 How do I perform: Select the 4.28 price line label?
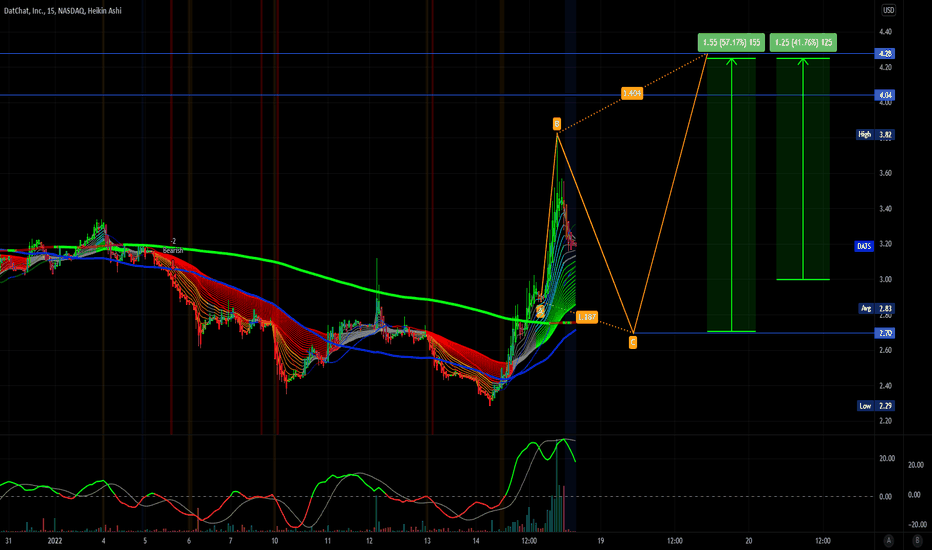pyautogui.click(x=885, y=54)
